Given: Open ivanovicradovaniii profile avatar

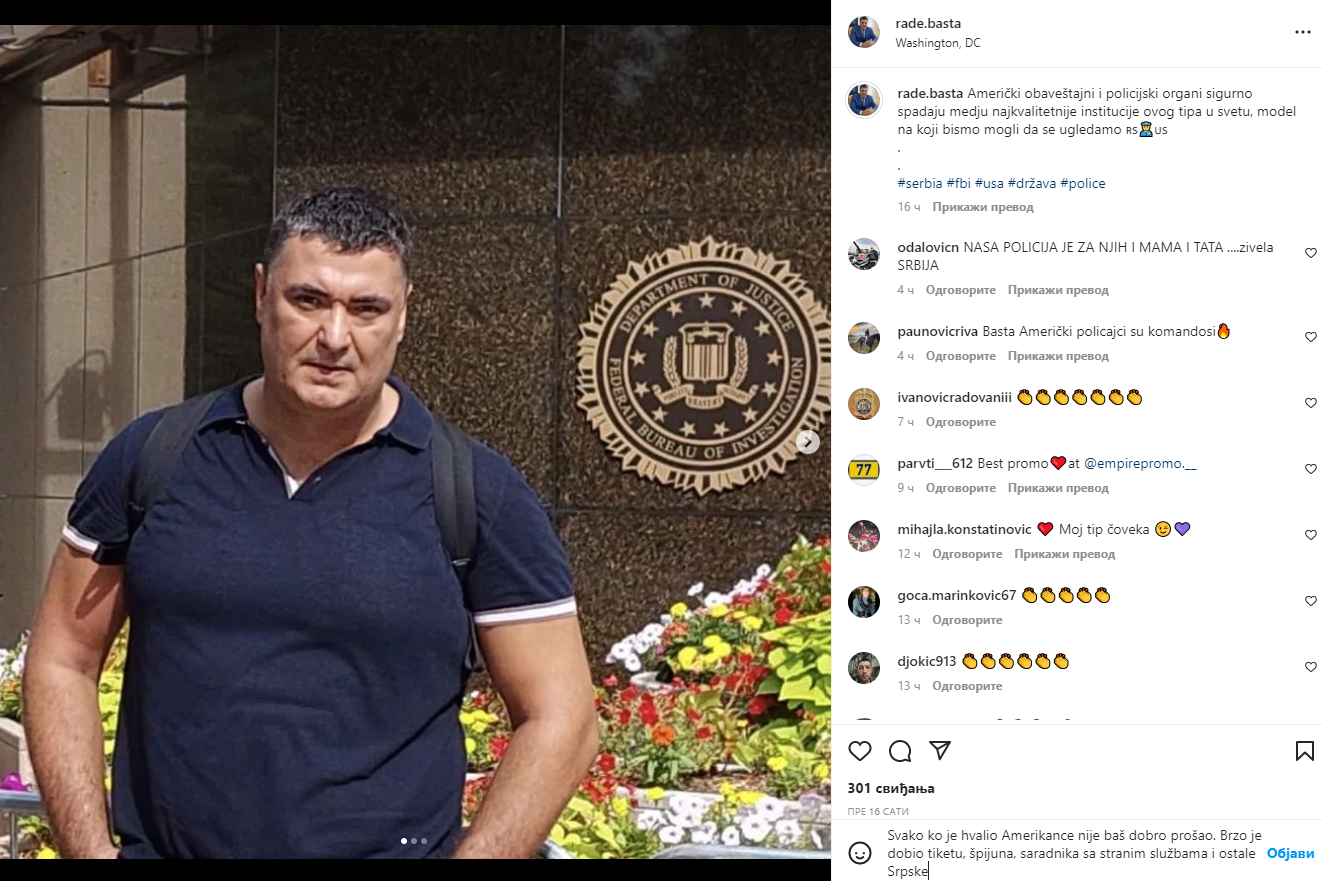Looking at the screenshot, I should (864, 404).
